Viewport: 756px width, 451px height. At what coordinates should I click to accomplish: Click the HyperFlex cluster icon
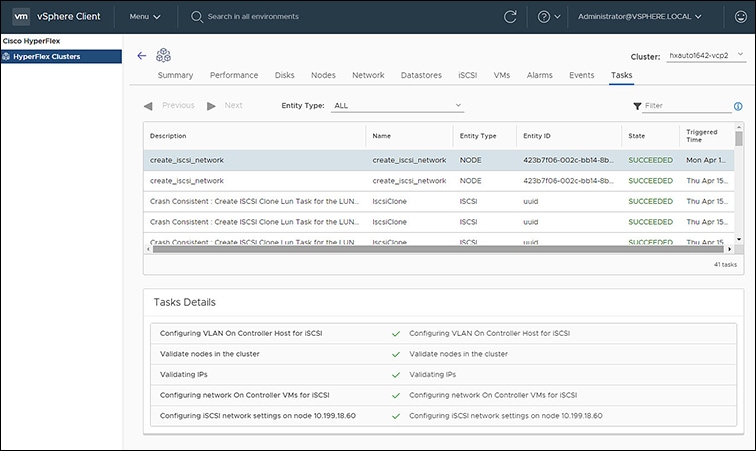pyautogui.click(x=163, y=55)
